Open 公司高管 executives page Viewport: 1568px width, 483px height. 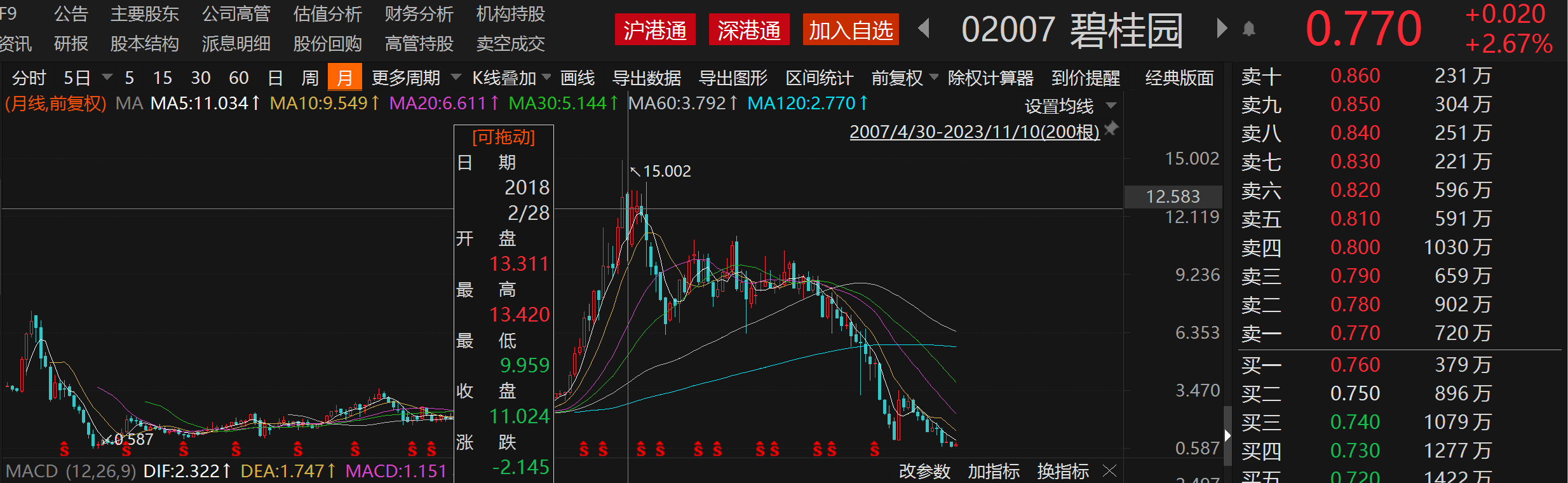click(x=236, y=13)
